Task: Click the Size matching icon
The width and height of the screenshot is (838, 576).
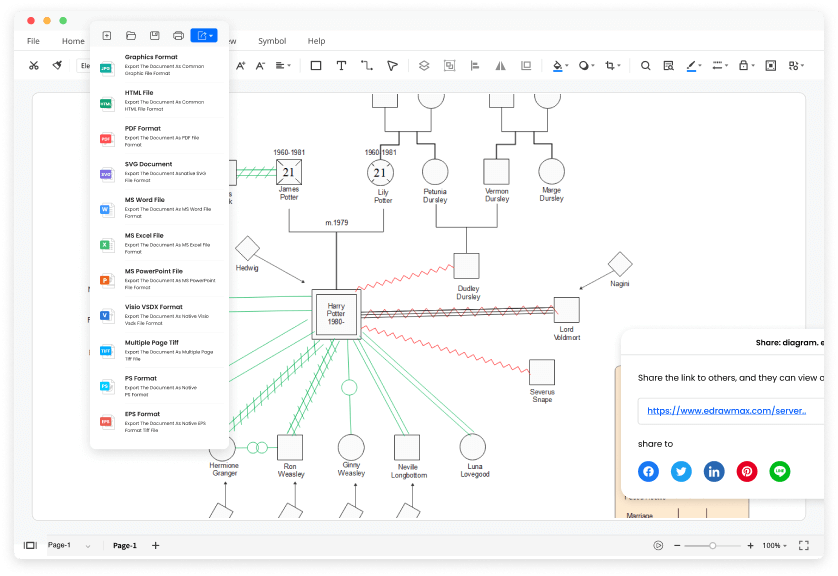Action: click(526, 66)
